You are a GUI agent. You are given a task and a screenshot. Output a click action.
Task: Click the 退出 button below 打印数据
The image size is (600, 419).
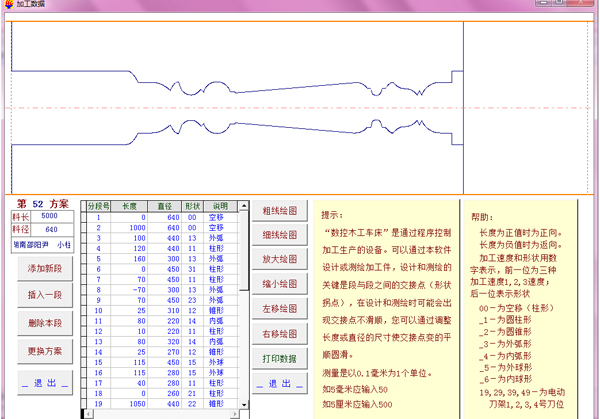pyautogui.click(x=280, y=383)
